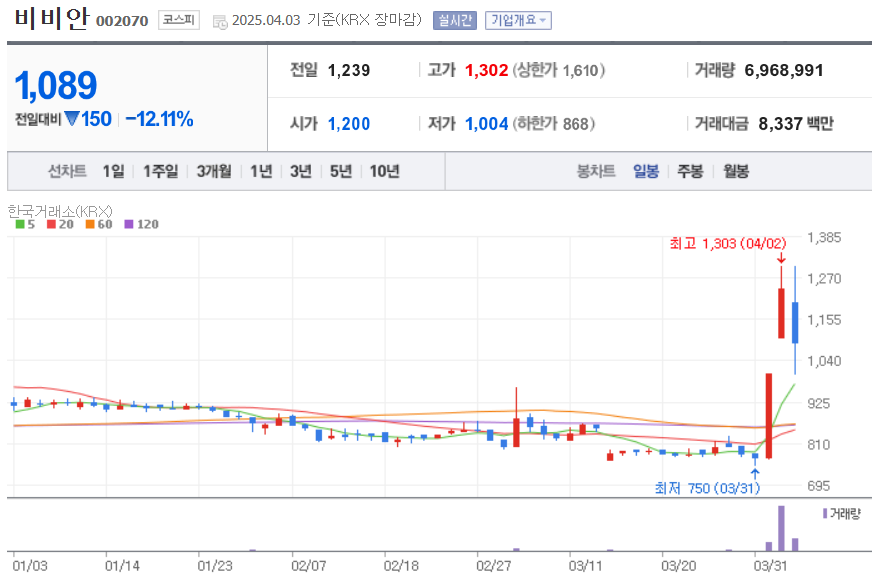This screenshot has height=582, width=872.
Task: Click the stock code 002070
Action: [x=122, y=21]
